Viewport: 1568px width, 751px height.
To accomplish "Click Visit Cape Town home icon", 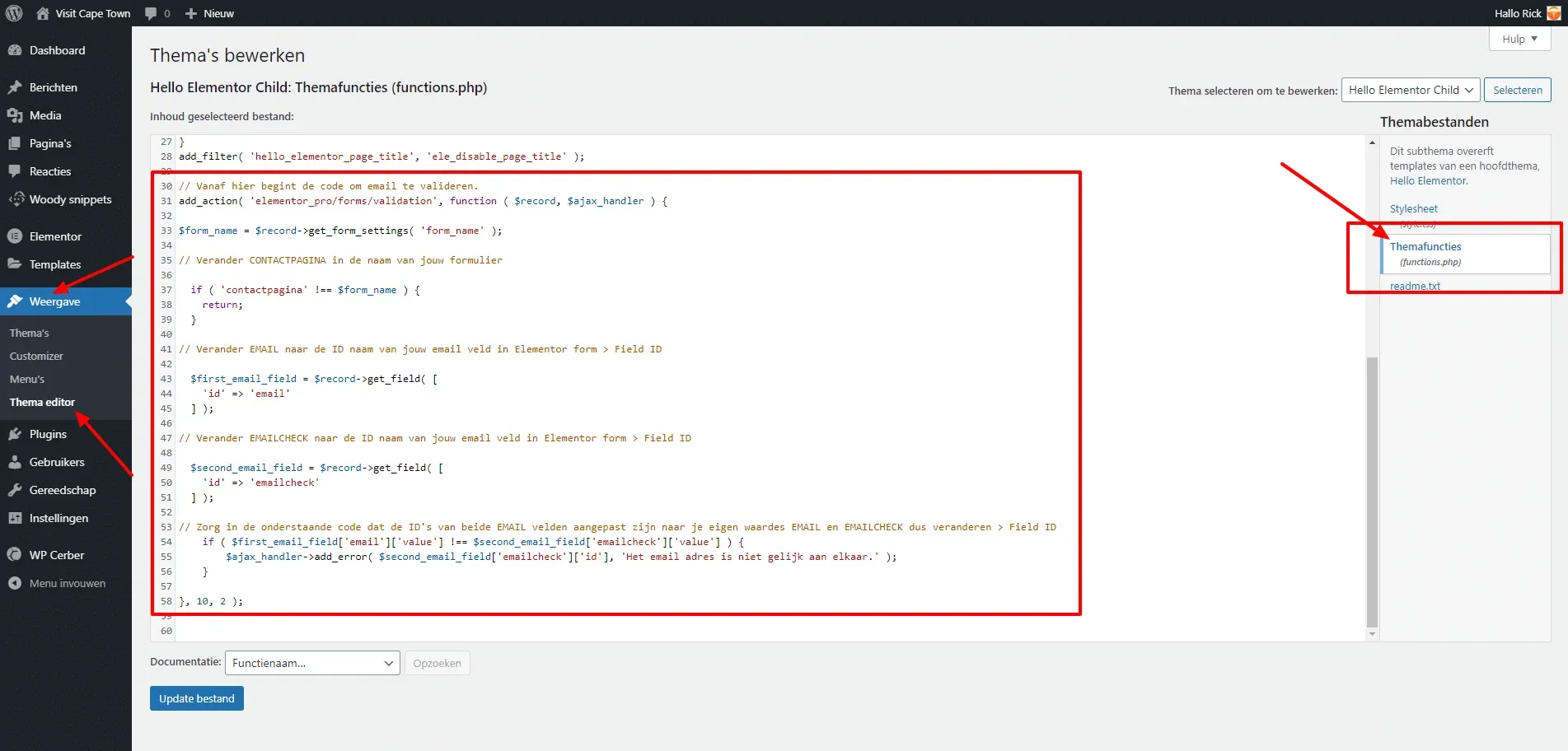I will pos(43,13).
